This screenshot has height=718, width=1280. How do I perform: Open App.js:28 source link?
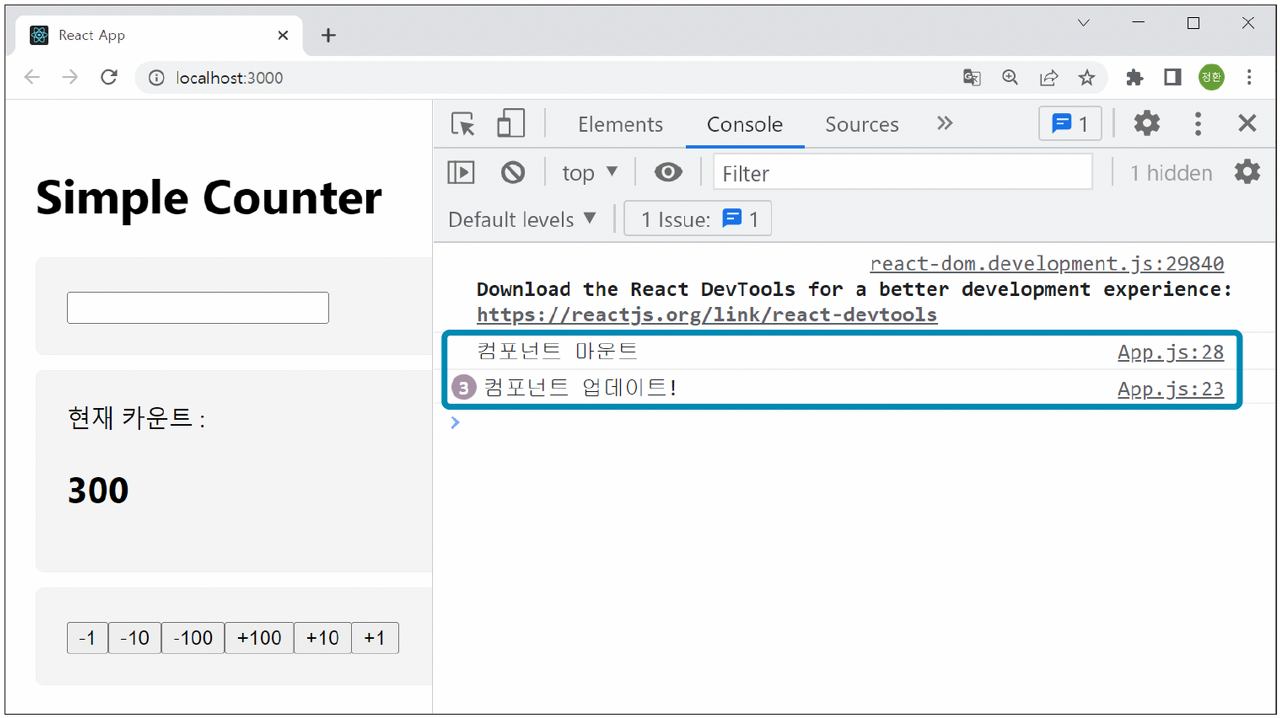coord(1171,351)
